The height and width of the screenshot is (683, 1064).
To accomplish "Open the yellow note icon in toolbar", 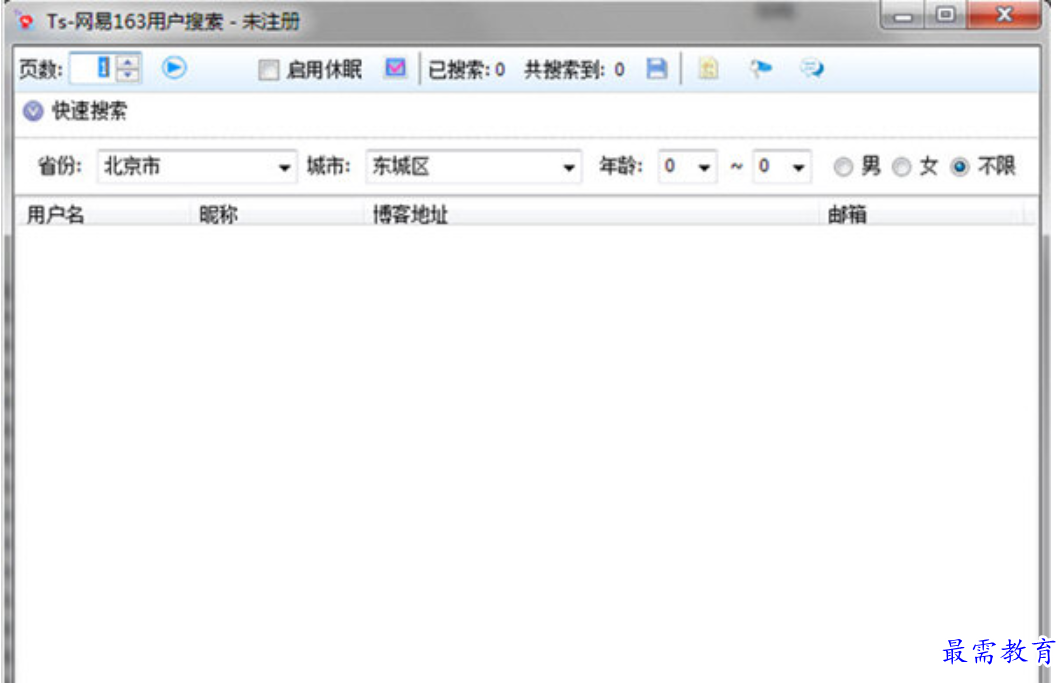I will click(x=708, y=68).
